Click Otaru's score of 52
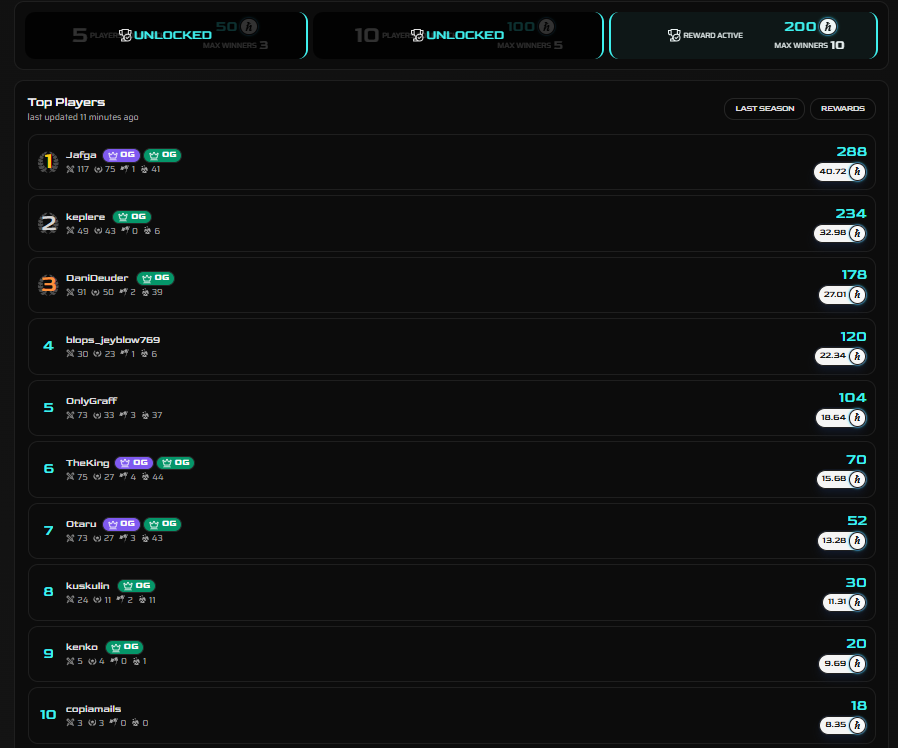This screenshot has width=898, height=748. [857, 521]
